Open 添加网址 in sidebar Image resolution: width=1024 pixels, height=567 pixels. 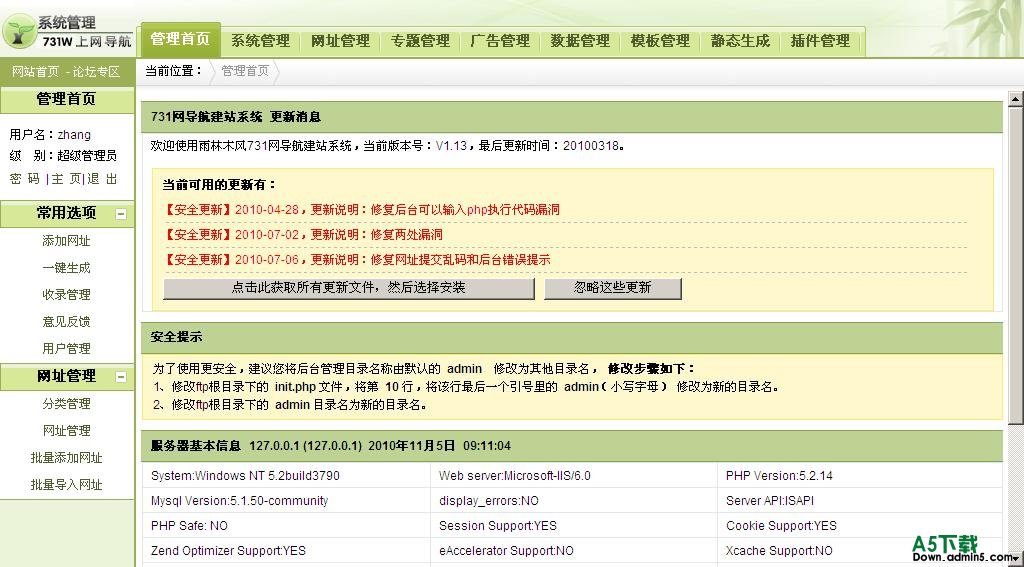coord(67,241)
